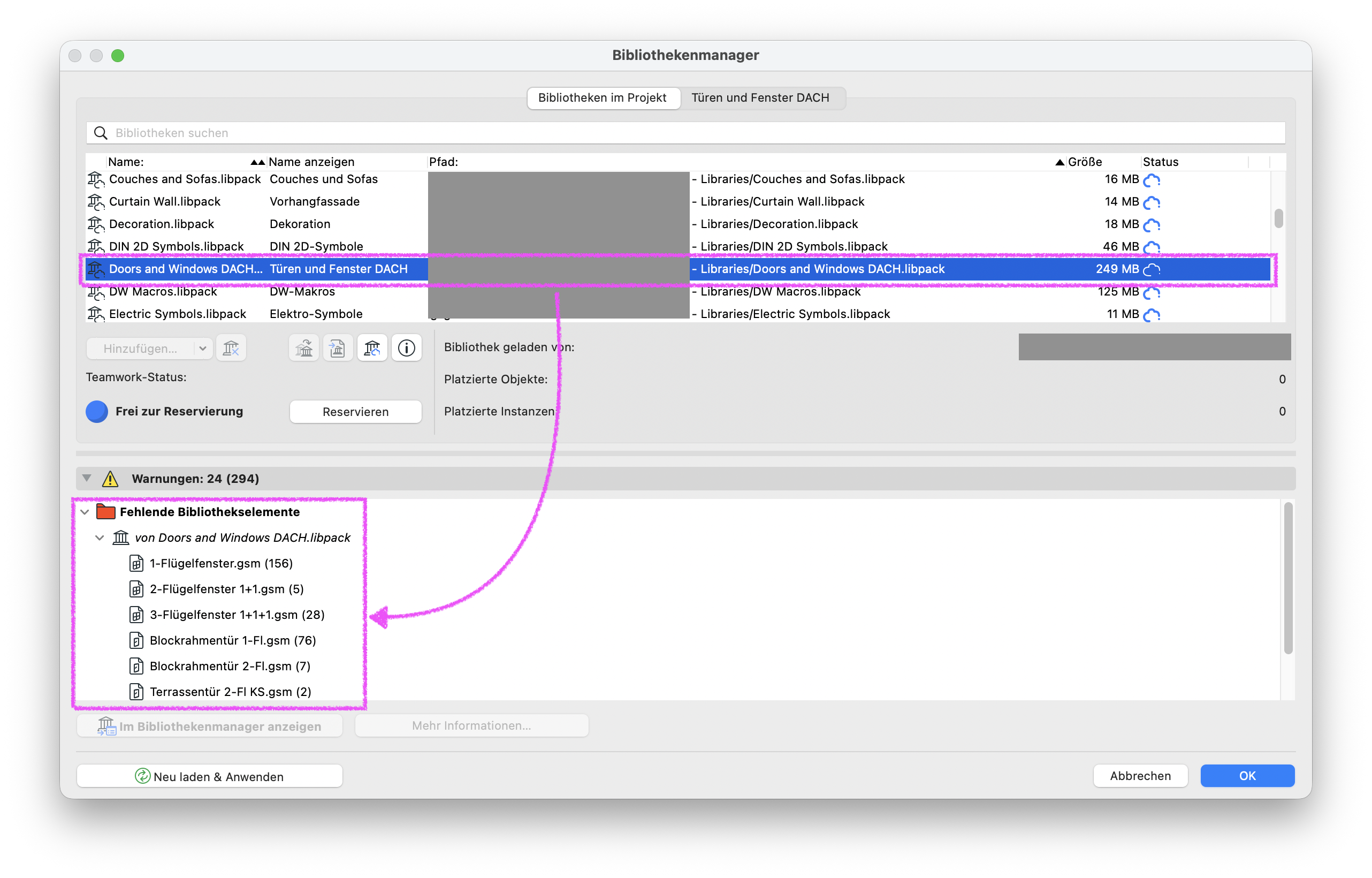
Task: Select the Blockrahmentür 1-Fl.gsm item
Action: coord(232,640)
